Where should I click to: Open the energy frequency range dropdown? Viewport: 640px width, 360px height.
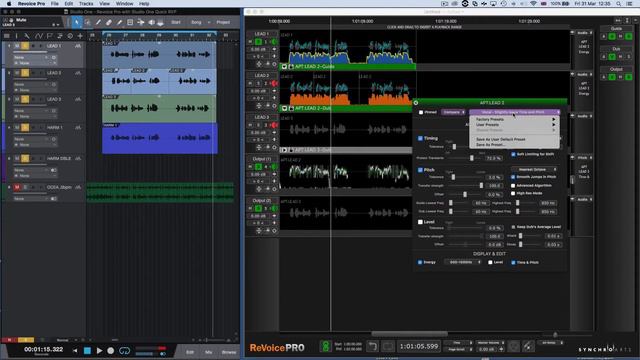point(463,262)
